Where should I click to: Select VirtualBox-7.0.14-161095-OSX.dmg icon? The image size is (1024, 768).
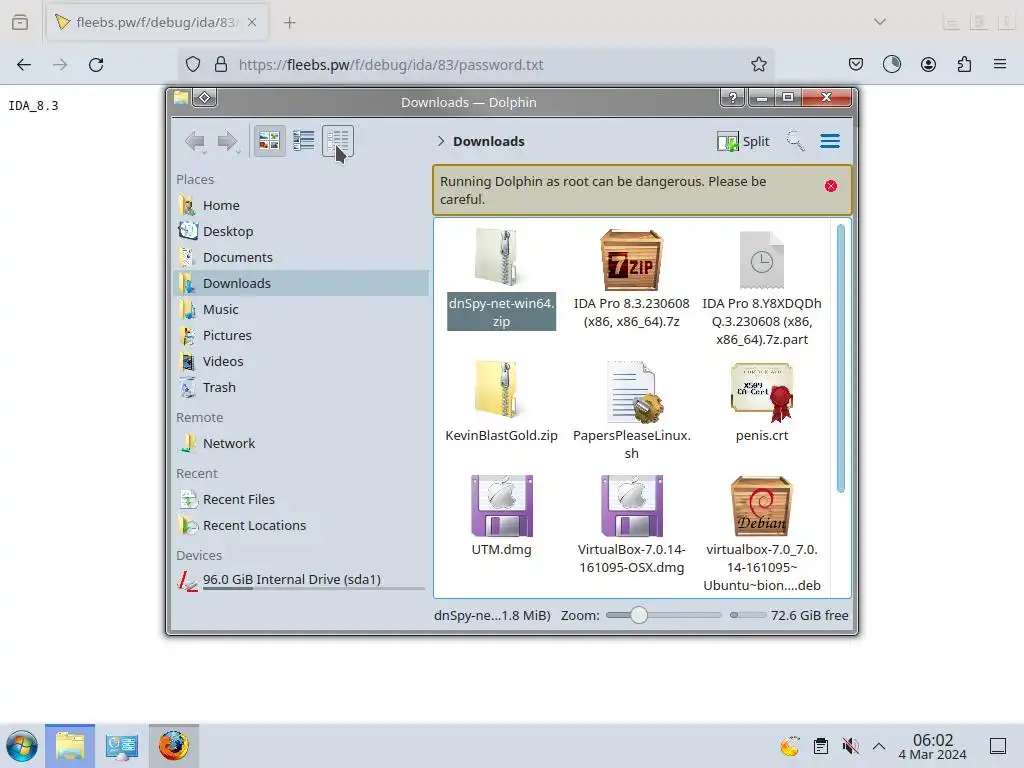coord(632,505)
